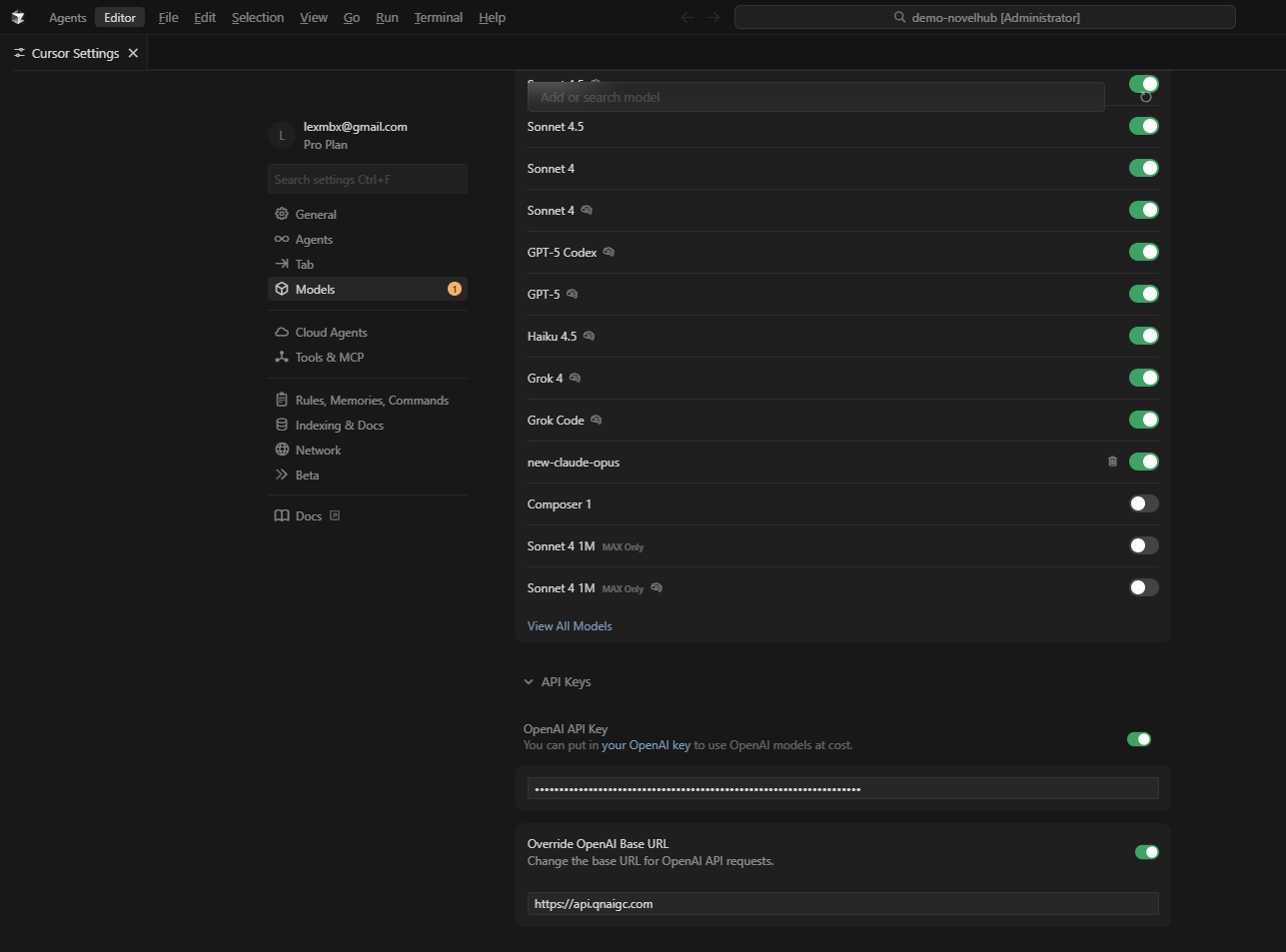
Task: Click the View All Models link
Action: pyautogui.click(x=570, y=626)
